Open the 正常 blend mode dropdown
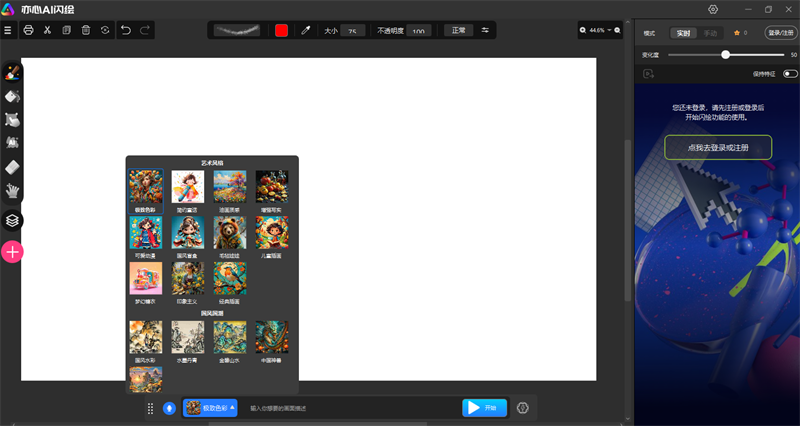Viewport: 800px width, 426px height. tap(459, 31)
